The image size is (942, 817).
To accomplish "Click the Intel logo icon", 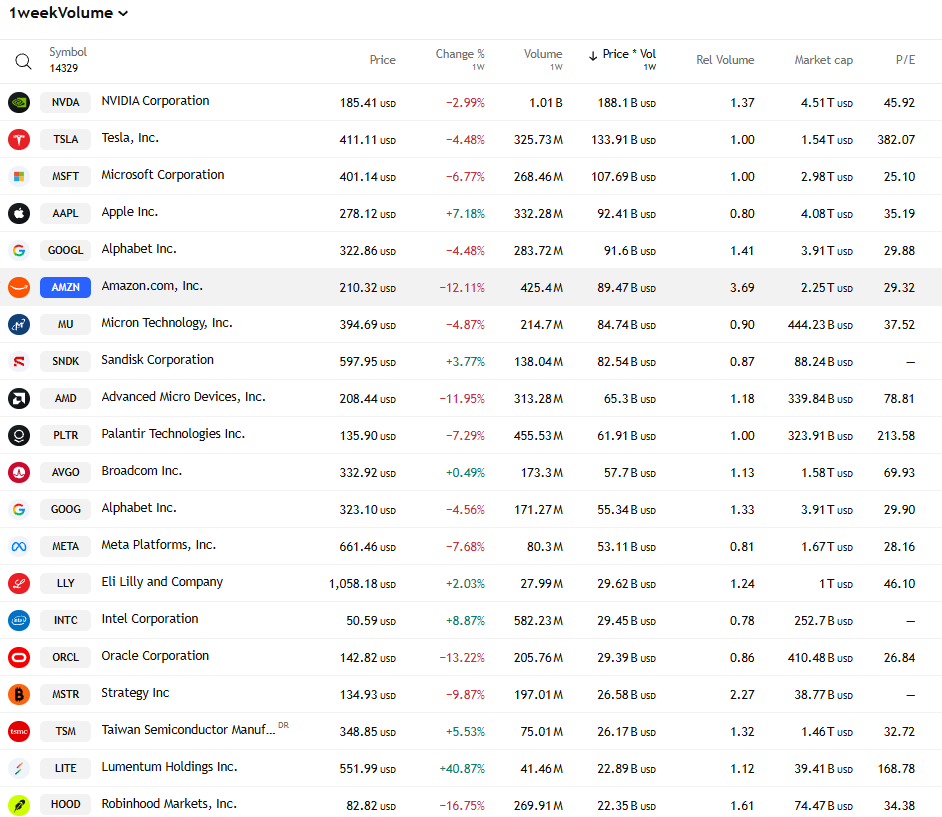I will tap(19, 621).
